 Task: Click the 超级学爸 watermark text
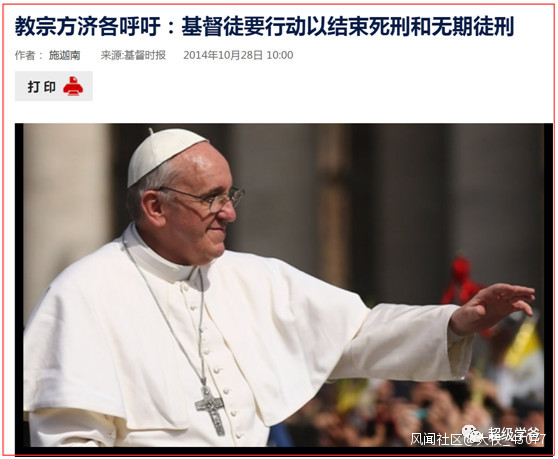(513, 434)
